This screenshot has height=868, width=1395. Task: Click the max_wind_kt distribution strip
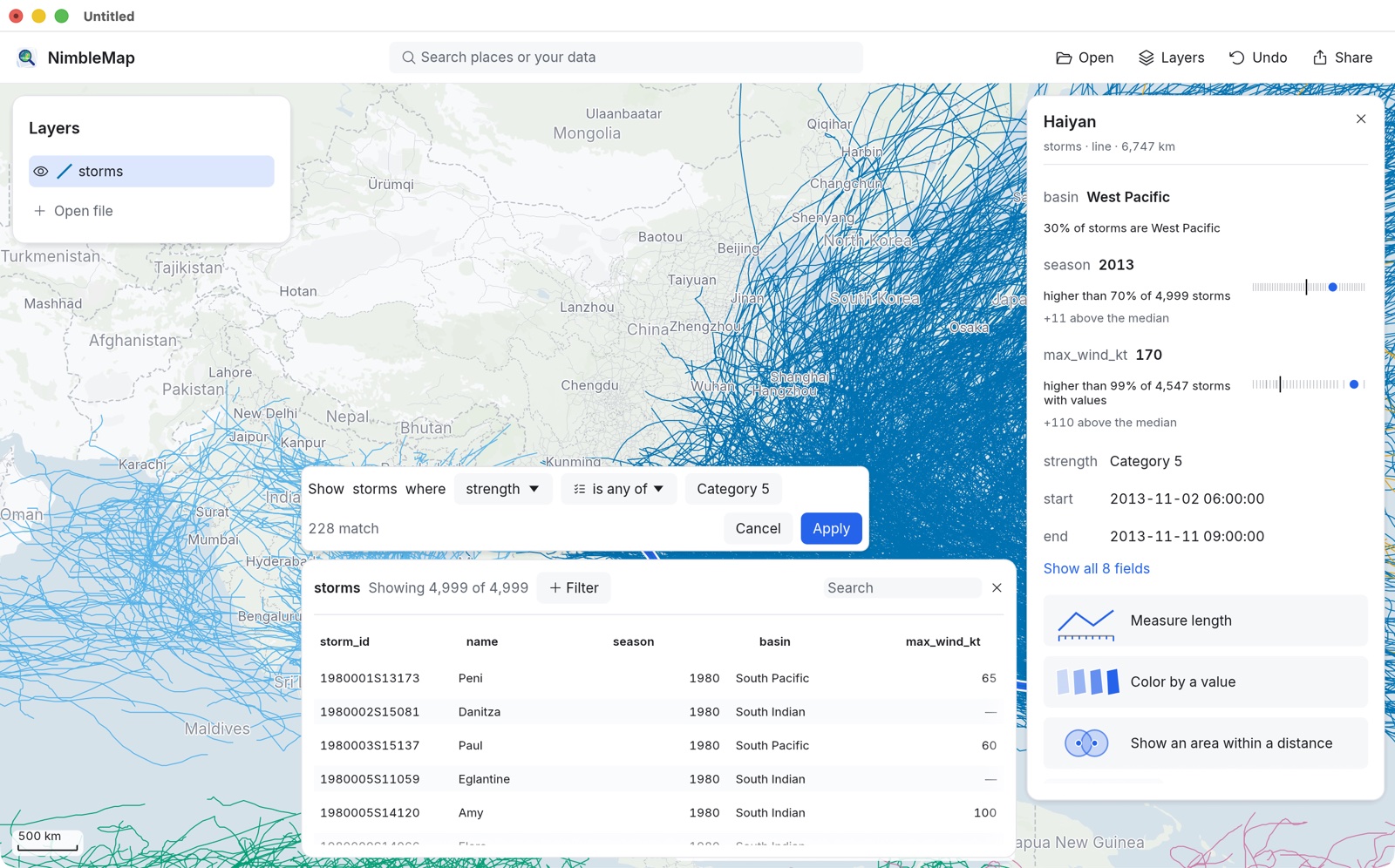tap(1309, 384)
